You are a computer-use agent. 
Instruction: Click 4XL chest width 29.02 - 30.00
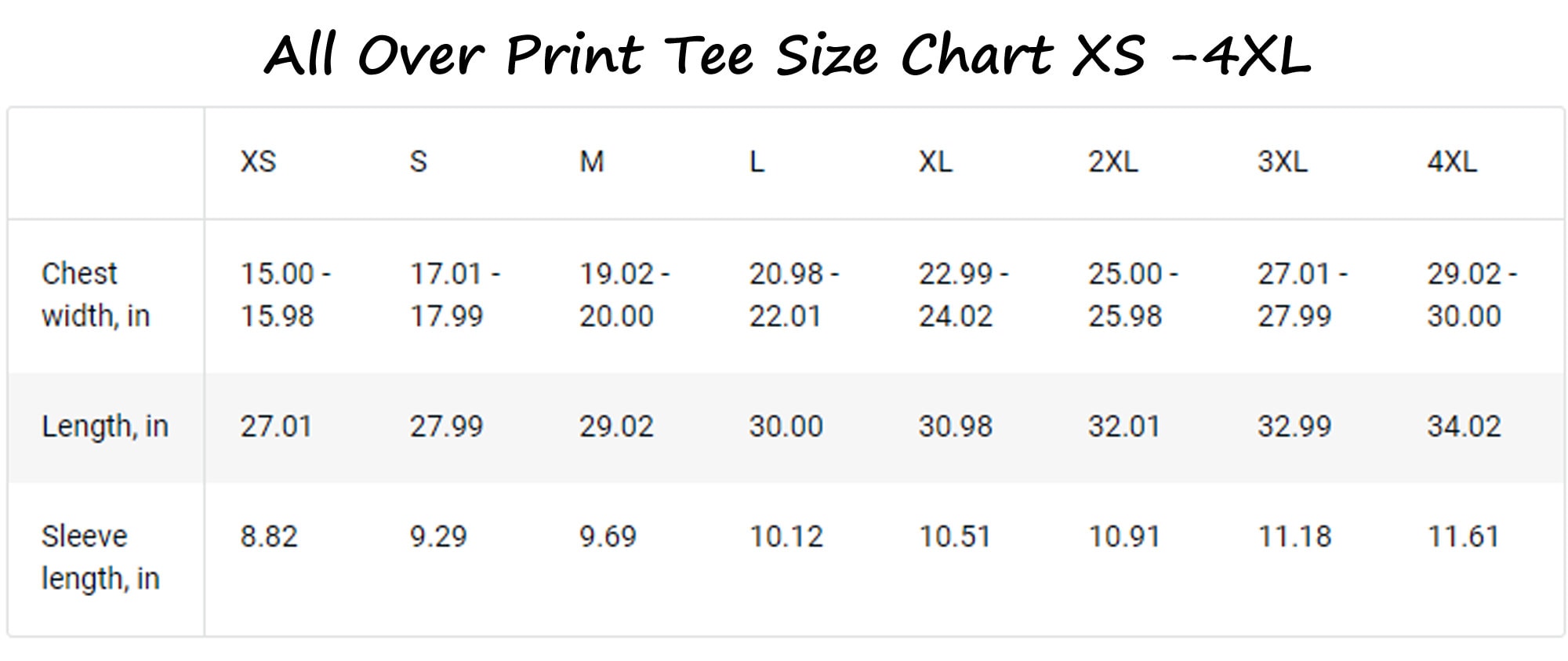1472,295
